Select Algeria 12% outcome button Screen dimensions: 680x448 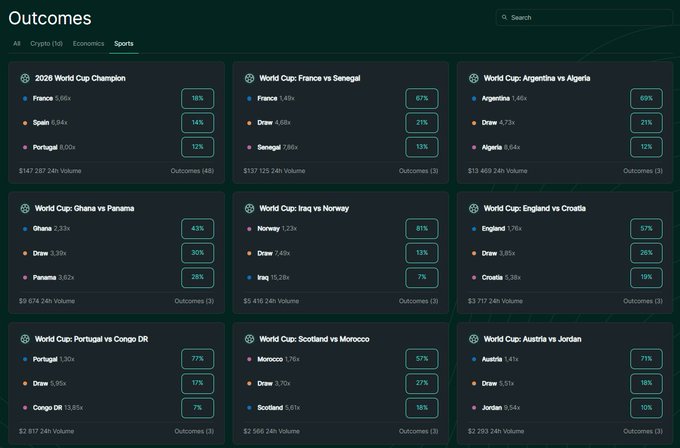tap(646, 147)
